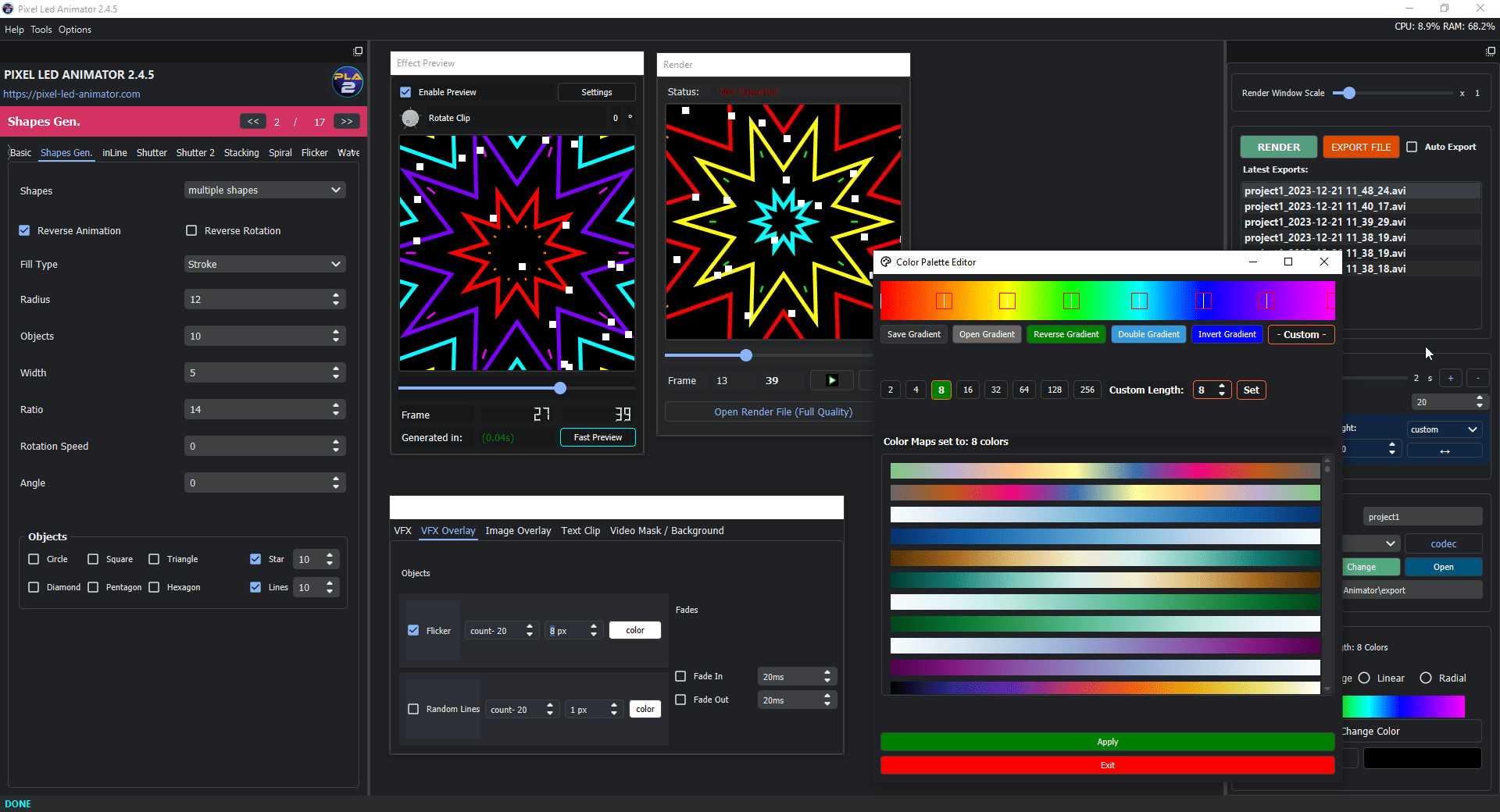Click the PLA logo icon
Screen dimensions: 1500x812
tap(347, 82)
